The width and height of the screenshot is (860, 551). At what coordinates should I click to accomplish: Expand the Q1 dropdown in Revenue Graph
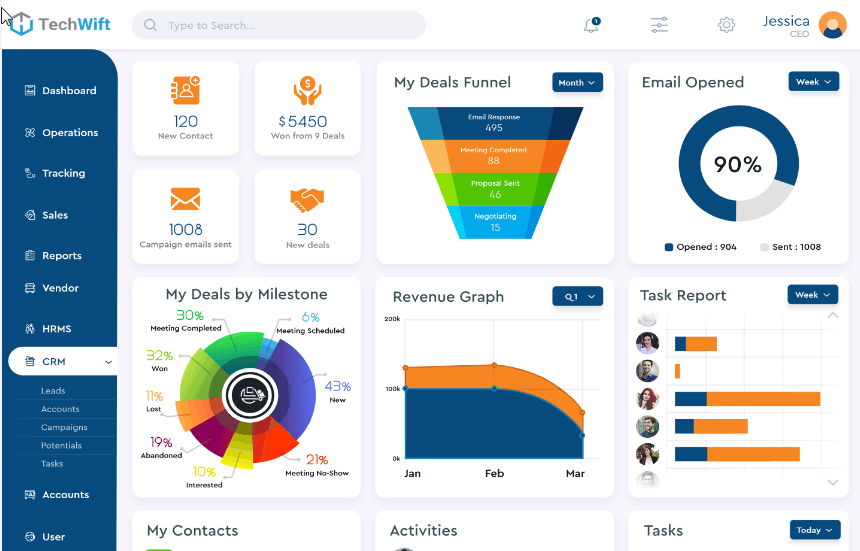[577, 296]
